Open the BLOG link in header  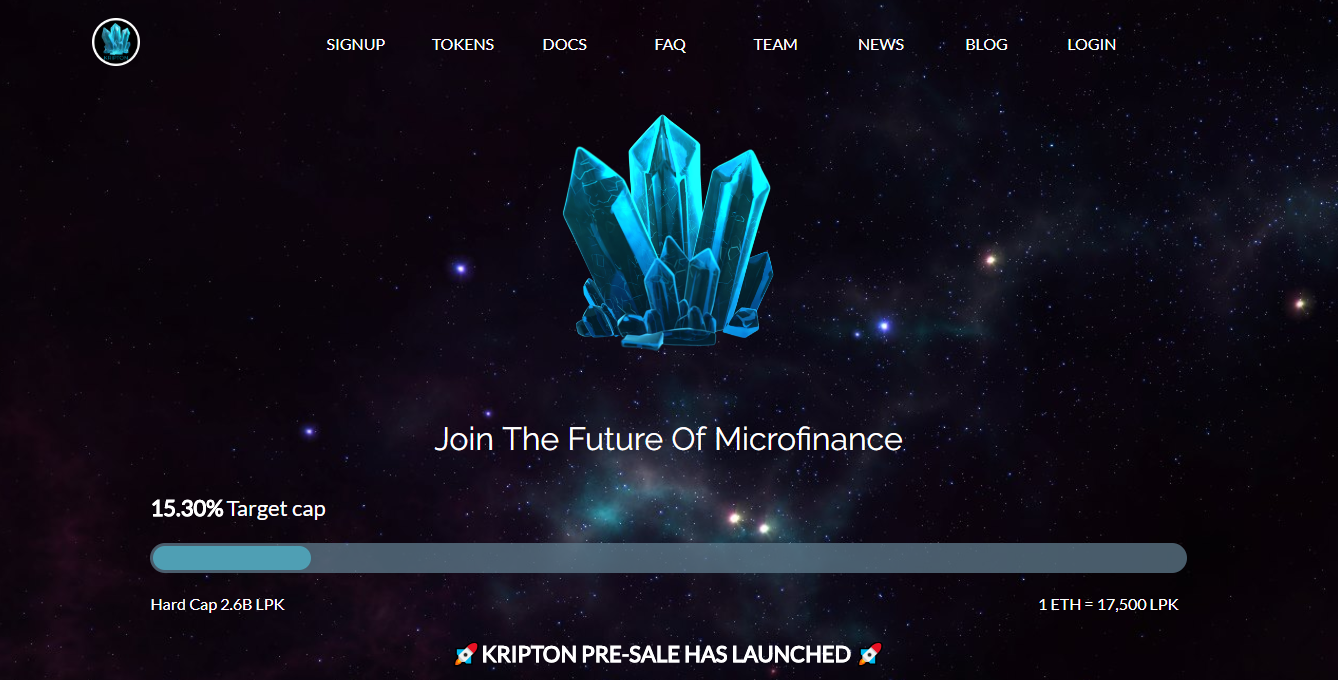coord(987,45)
